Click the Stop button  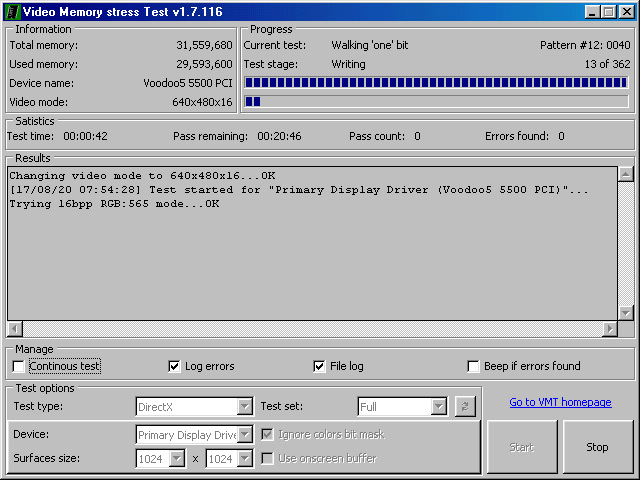pyautogui.click(x=598, y=447)
